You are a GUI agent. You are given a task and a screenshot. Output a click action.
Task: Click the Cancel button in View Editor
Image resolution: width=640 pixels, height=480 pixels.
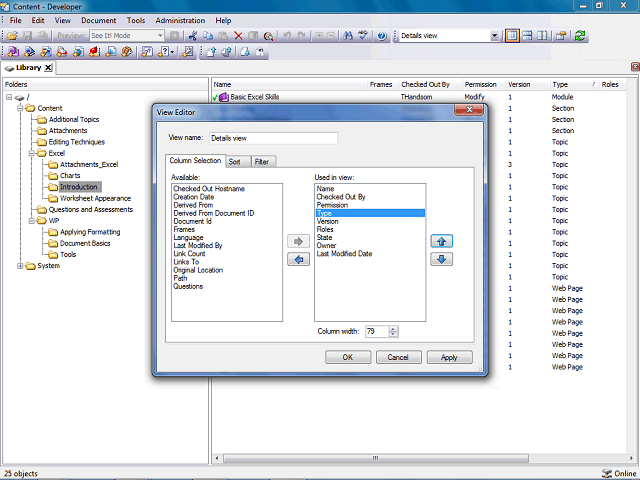398,357
